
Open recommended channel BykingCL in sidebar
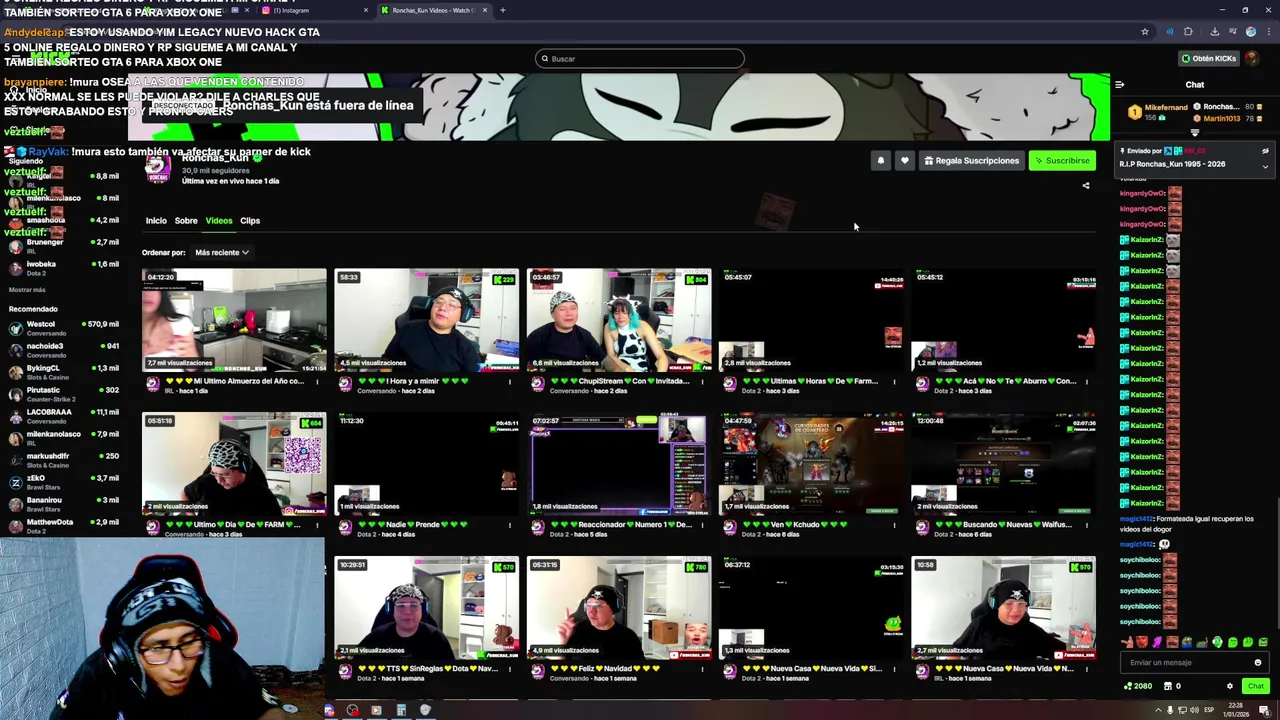pos(63,372)
